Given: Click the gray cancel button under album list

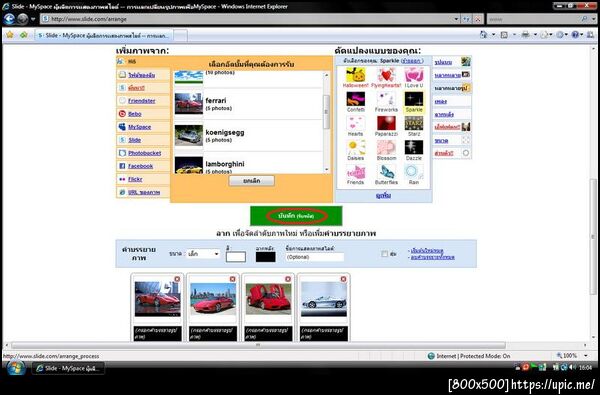Looking at the screenshot, I should coord(251,181).
